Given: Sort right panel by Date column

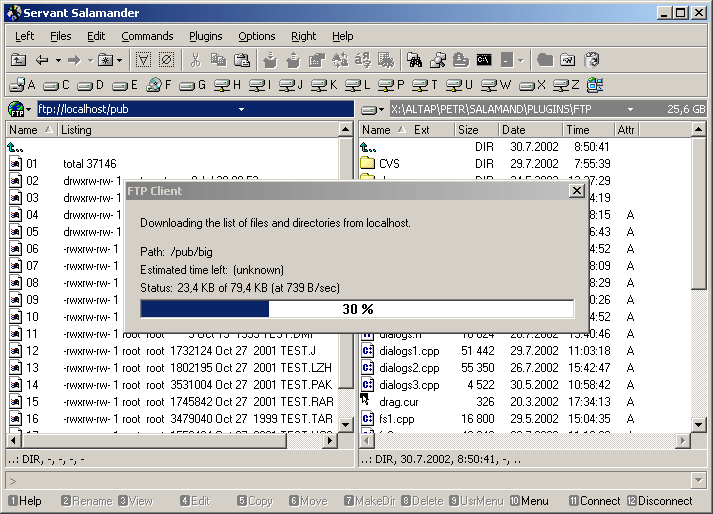Looking at the screenshot, I should tap(530, 130).
